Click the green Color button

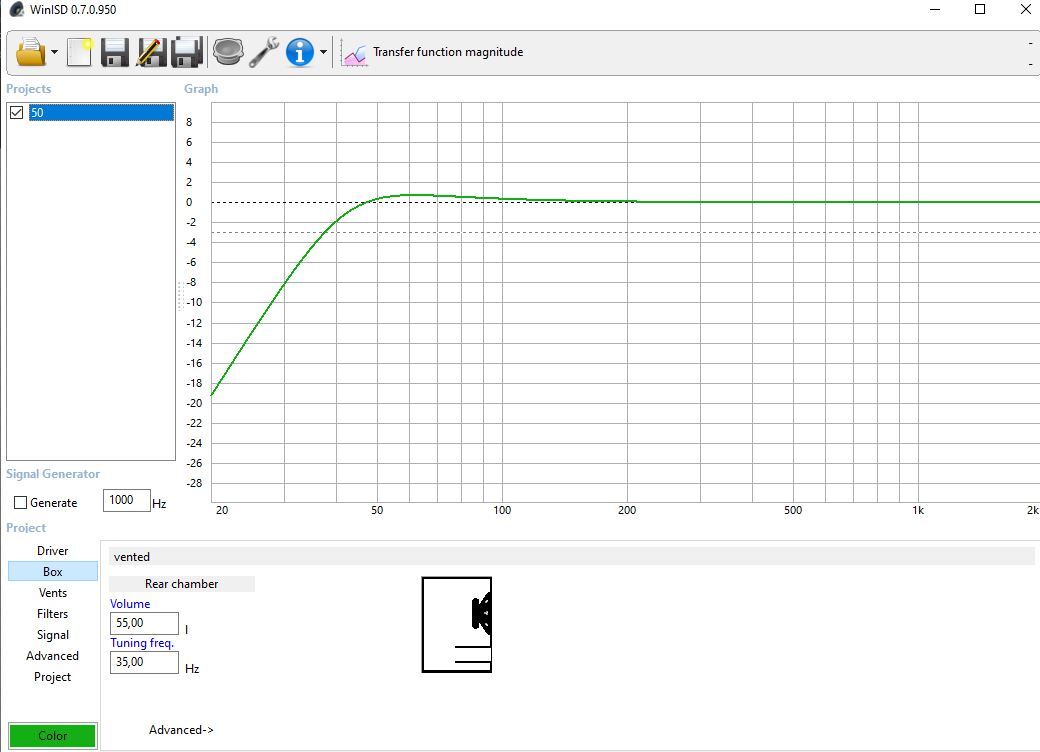pos(52,735)
